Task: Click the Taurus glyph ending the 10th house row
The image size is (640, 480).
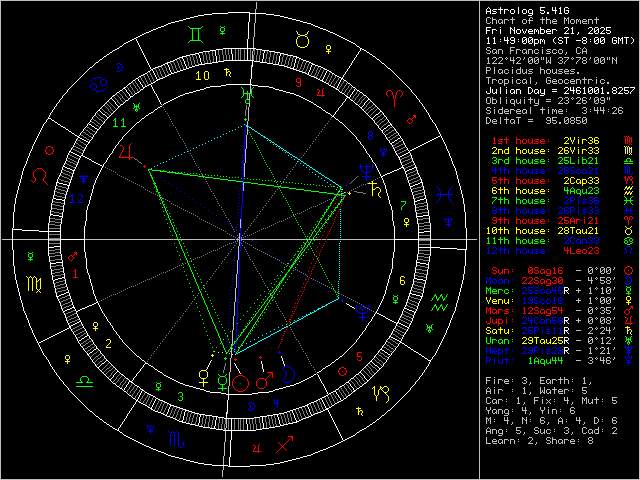Action: coord(629,231)
